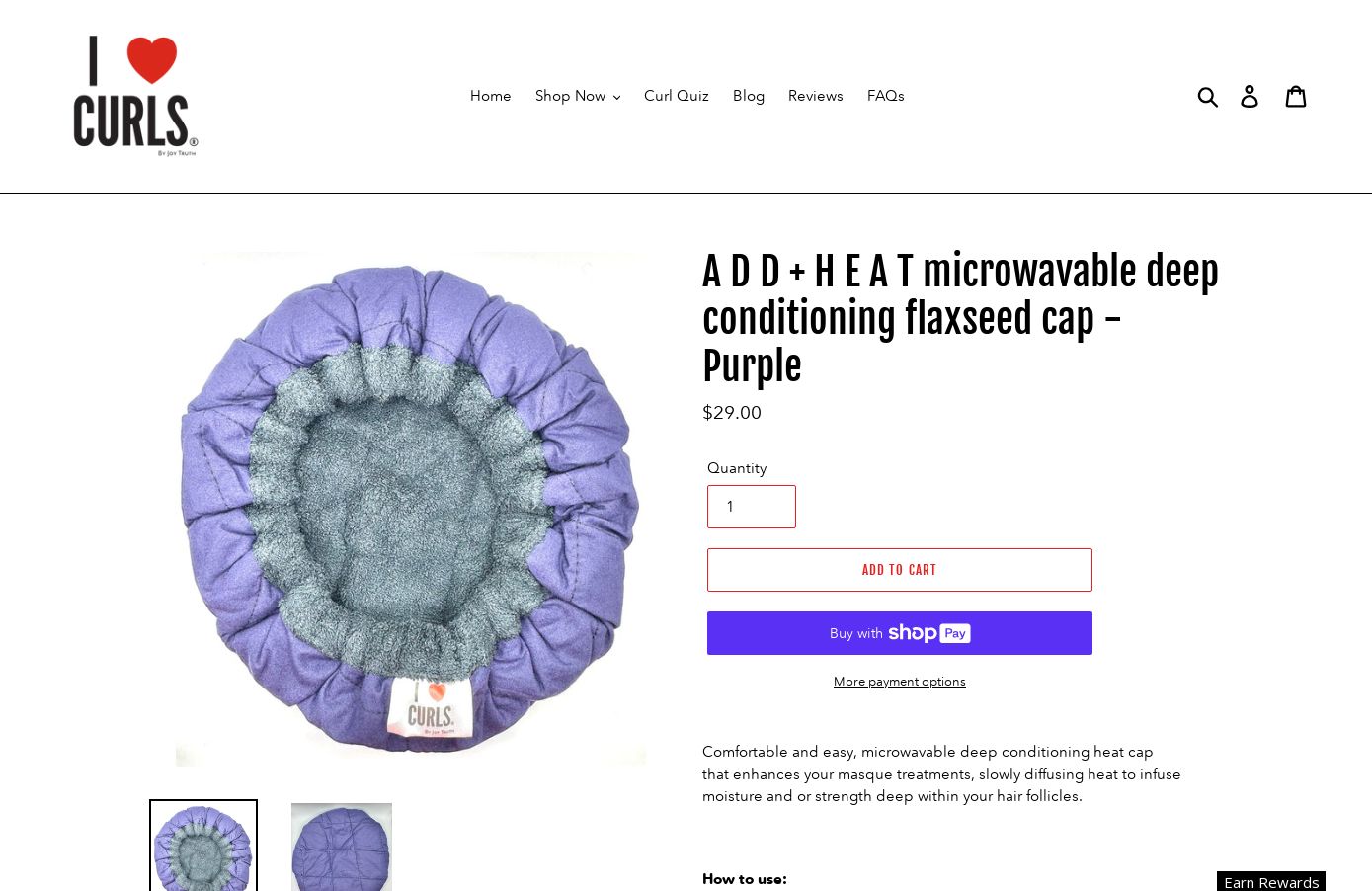Open the shopping cart icon
The image size is (1372, 891).
point(1296,96)
